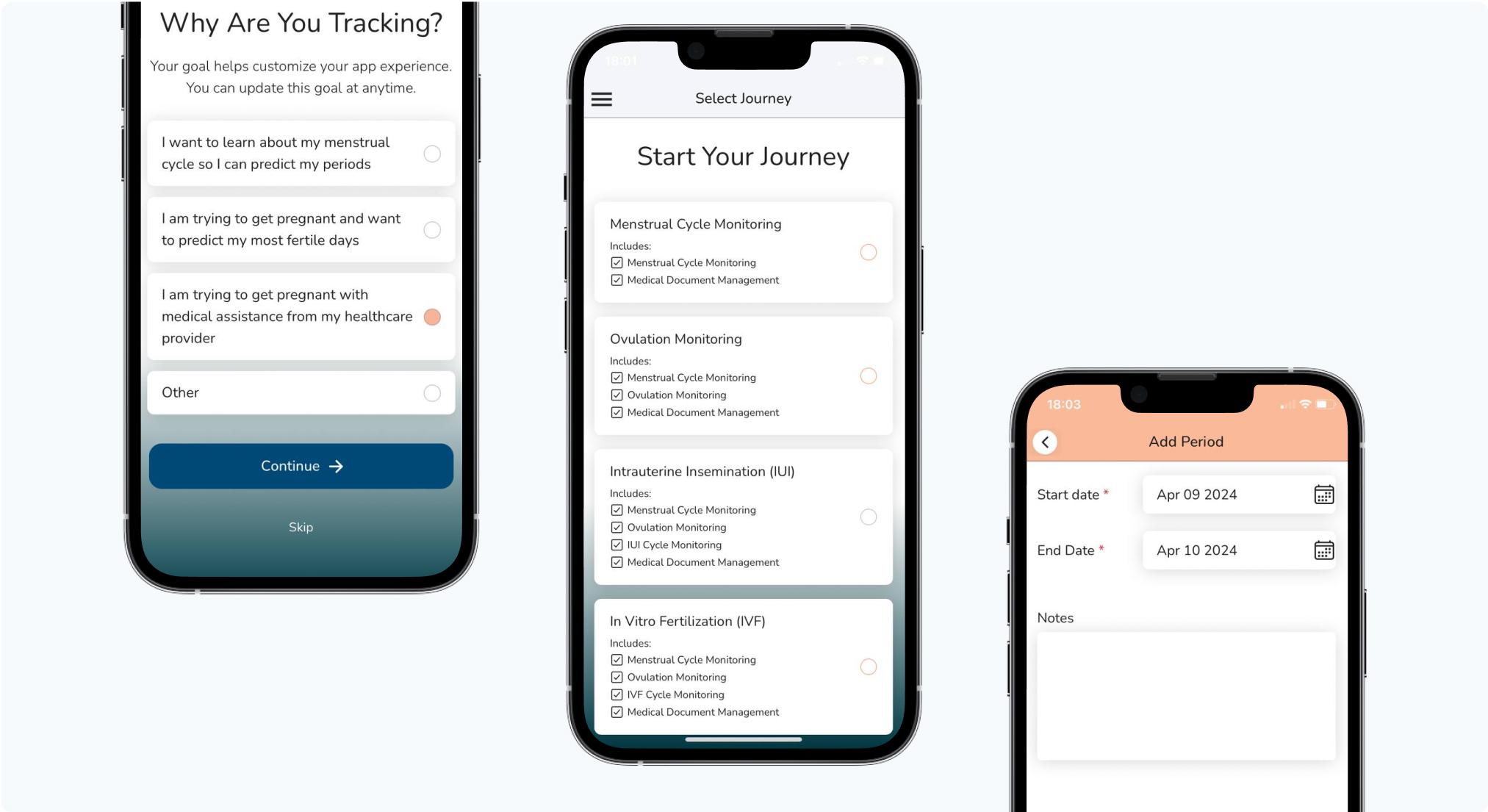
Task: Click the Skip option on tracking screen
Action: [300, 527]
